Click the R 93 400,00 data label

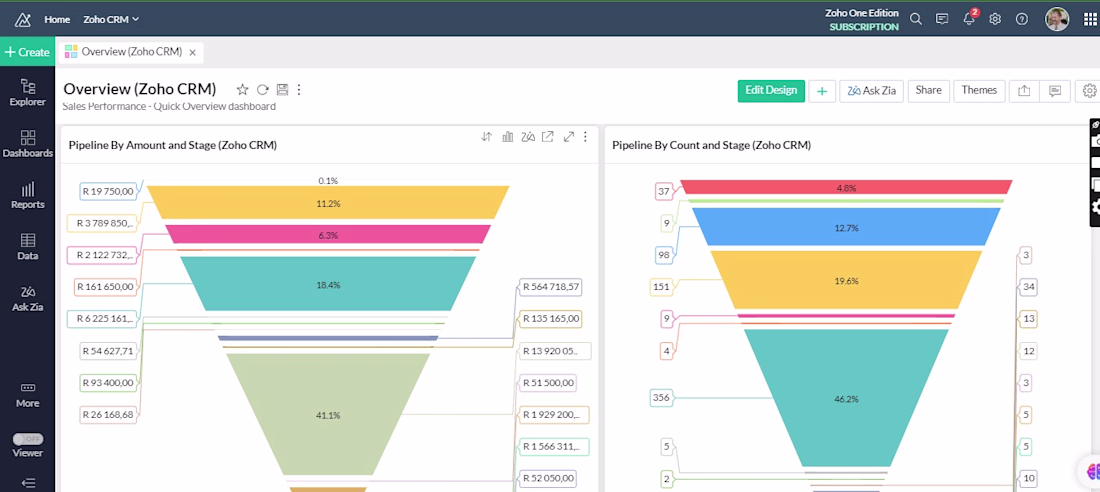point(107,383)
